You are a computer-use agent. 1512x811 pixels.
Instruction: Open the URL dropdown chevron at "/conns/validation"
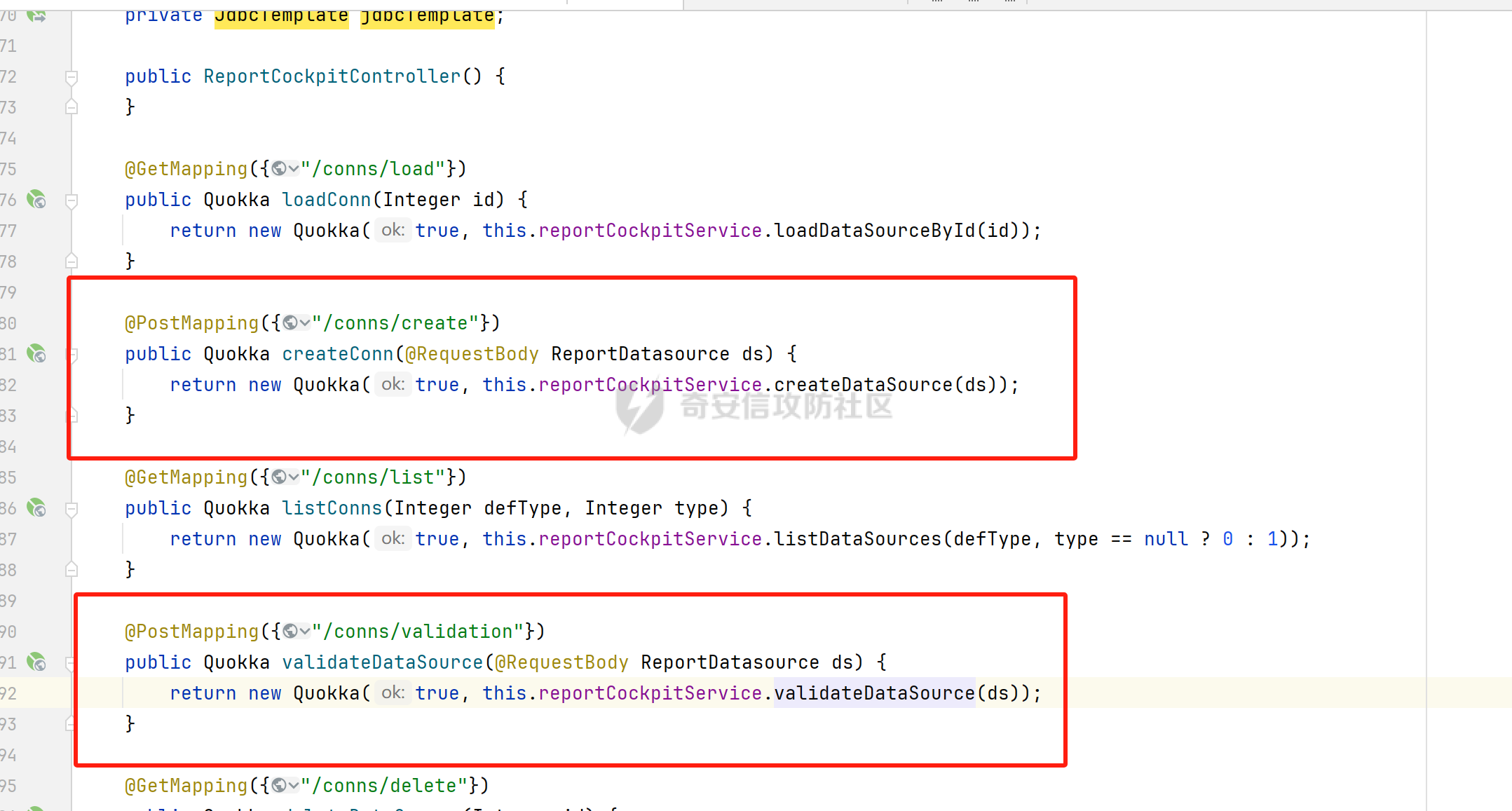[x=305, y=632]
